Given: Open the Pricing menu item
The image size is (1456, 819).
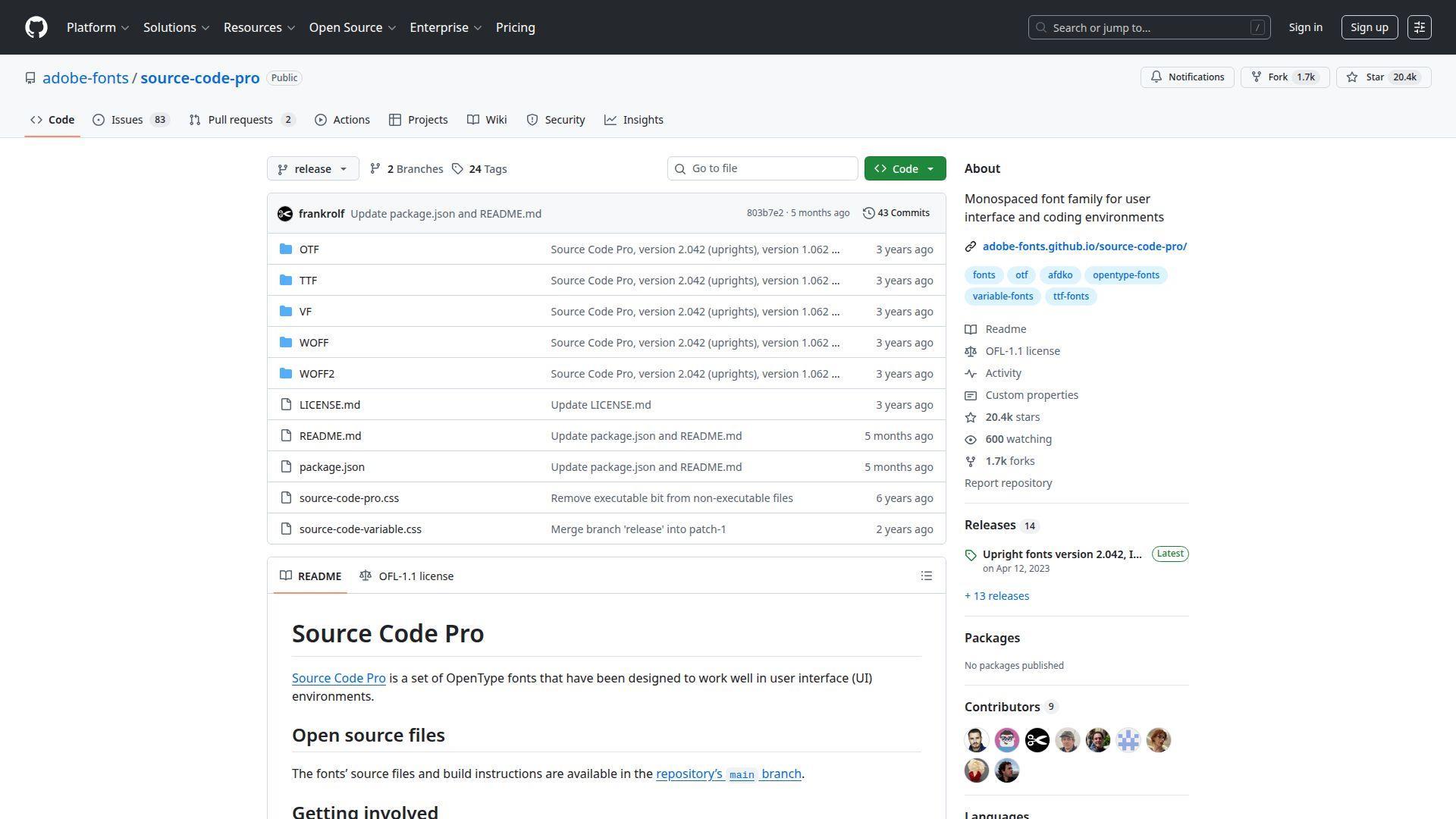Looking at the screenshot, I should point(515,27).
